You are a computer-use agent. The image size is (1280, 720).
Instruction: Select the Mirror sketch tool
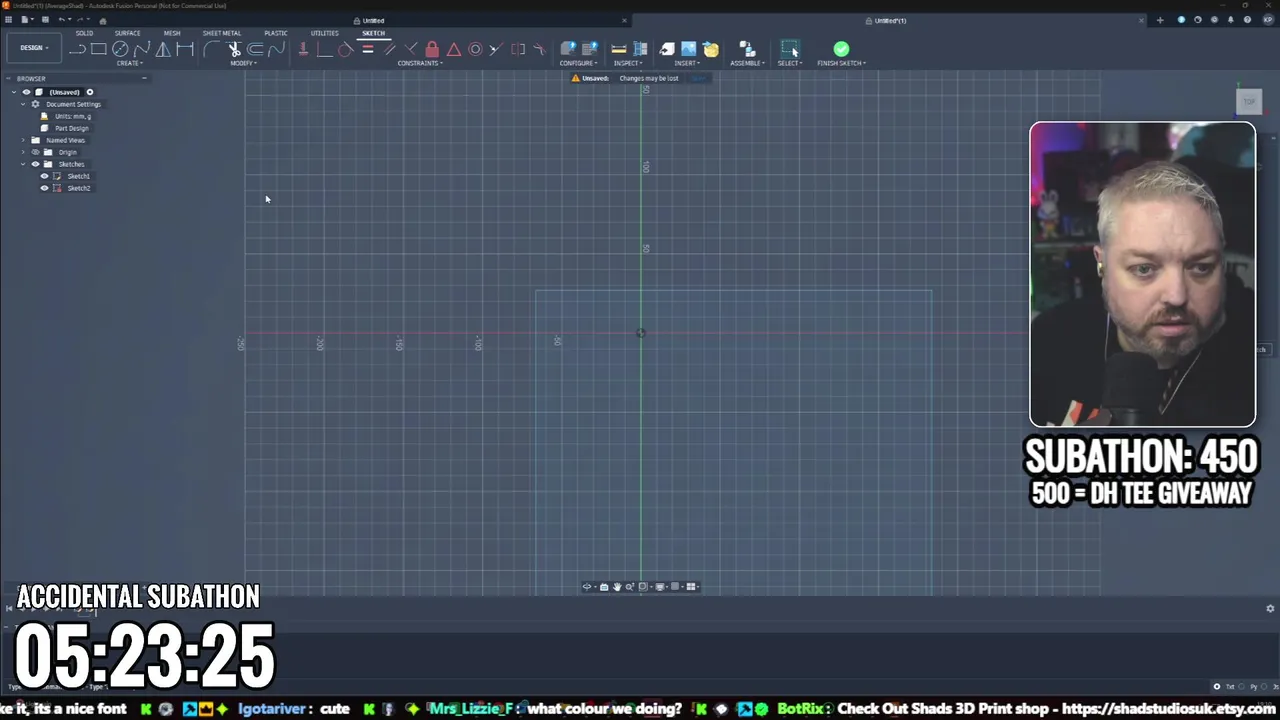[x=163, y=49]
